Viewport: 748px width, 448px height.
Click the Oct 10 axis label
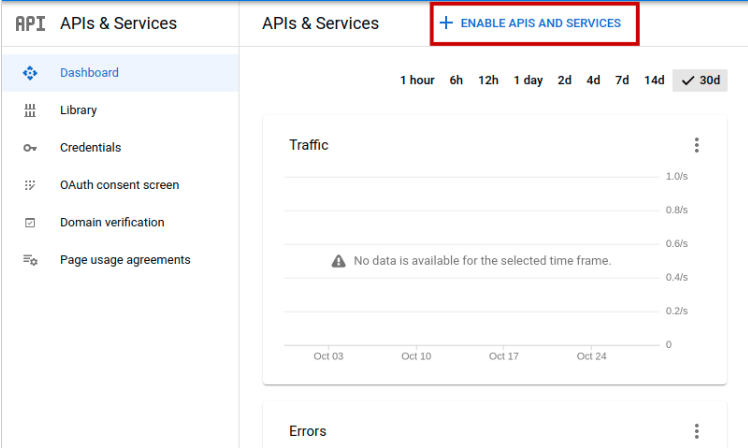coord(416,356)
